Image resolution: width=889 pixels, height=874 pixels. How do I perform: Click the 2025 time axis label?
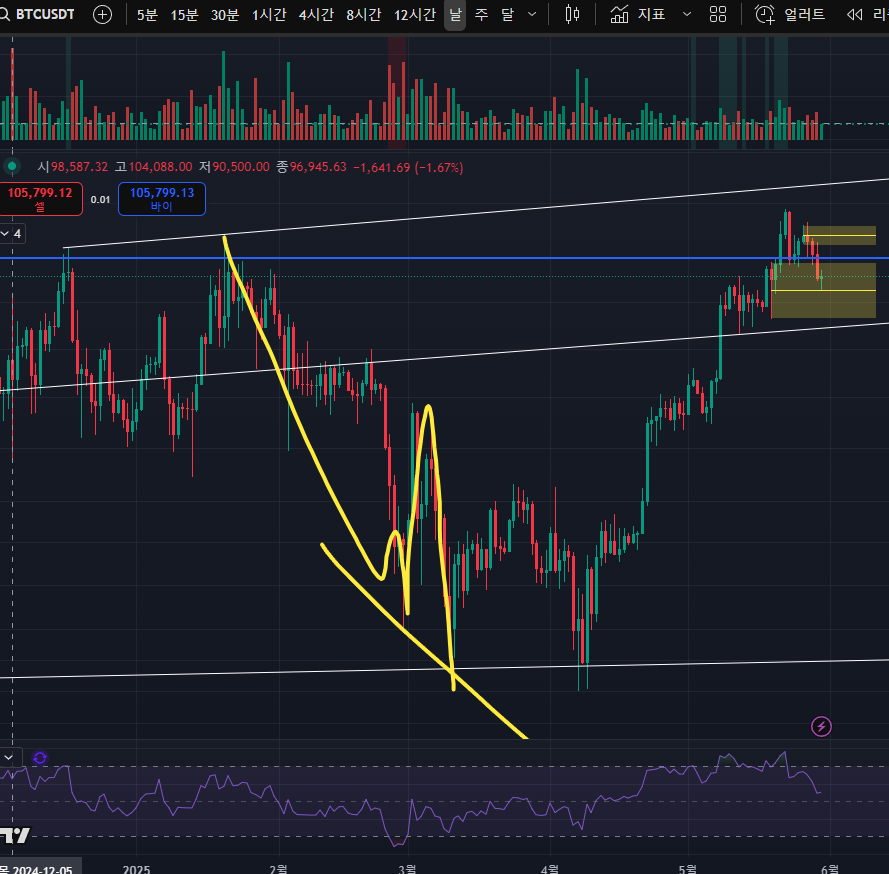pyautogui.click(x=137, y=869)
